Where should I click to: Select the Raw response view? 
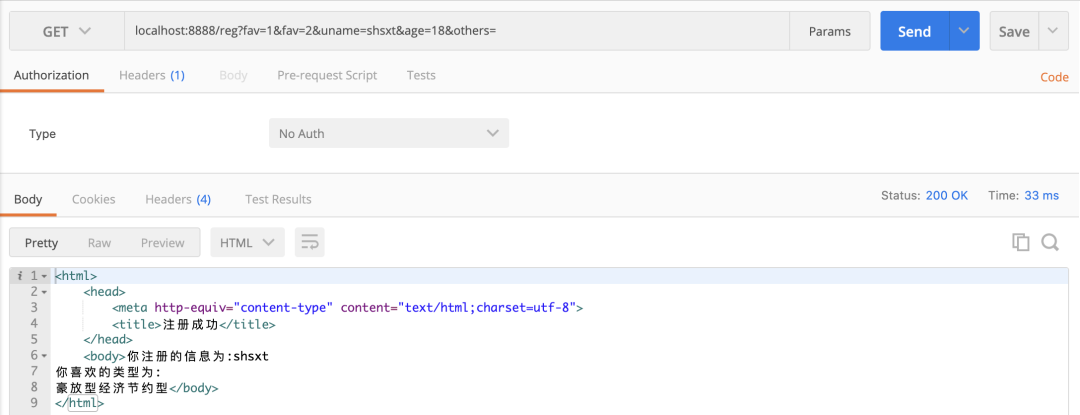[x=99, y=242]
